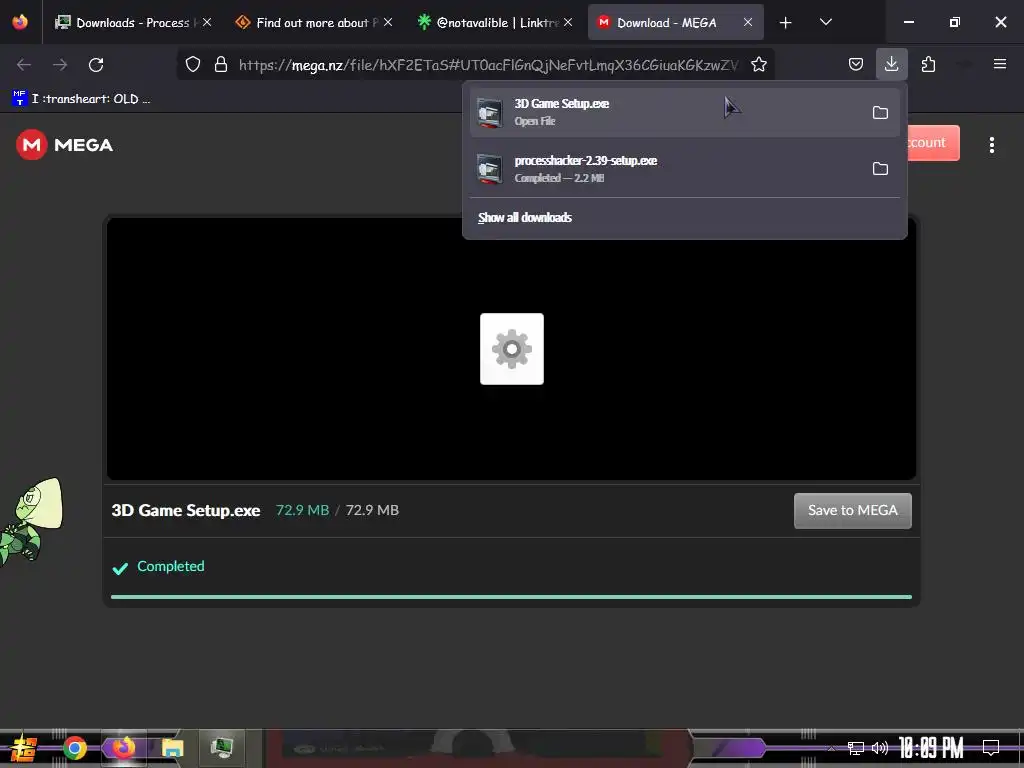The height and width of the screenshot is (768, 1024).
Task: Bookmark this page with star icon
Action: point(759,65)
